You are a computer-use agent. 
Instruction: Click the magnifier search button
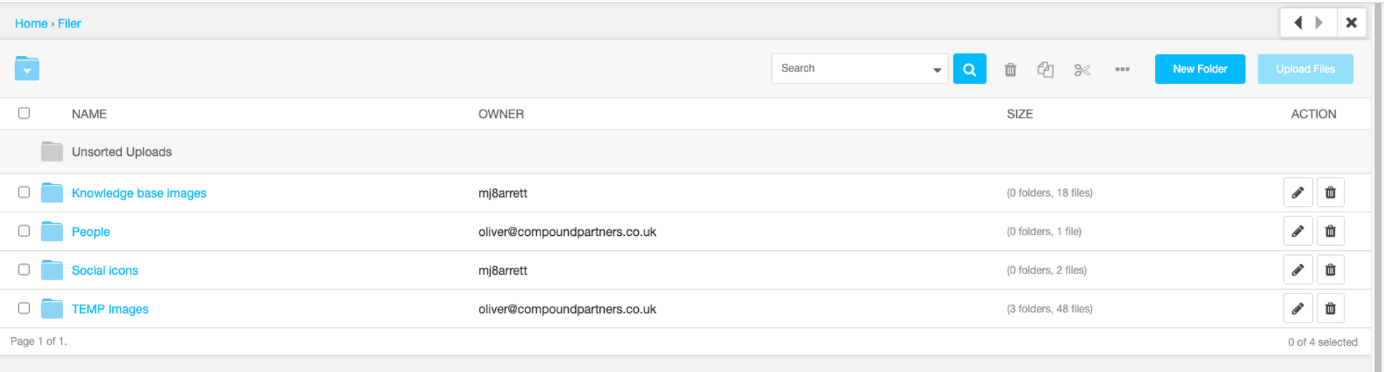tap(969, 69)
